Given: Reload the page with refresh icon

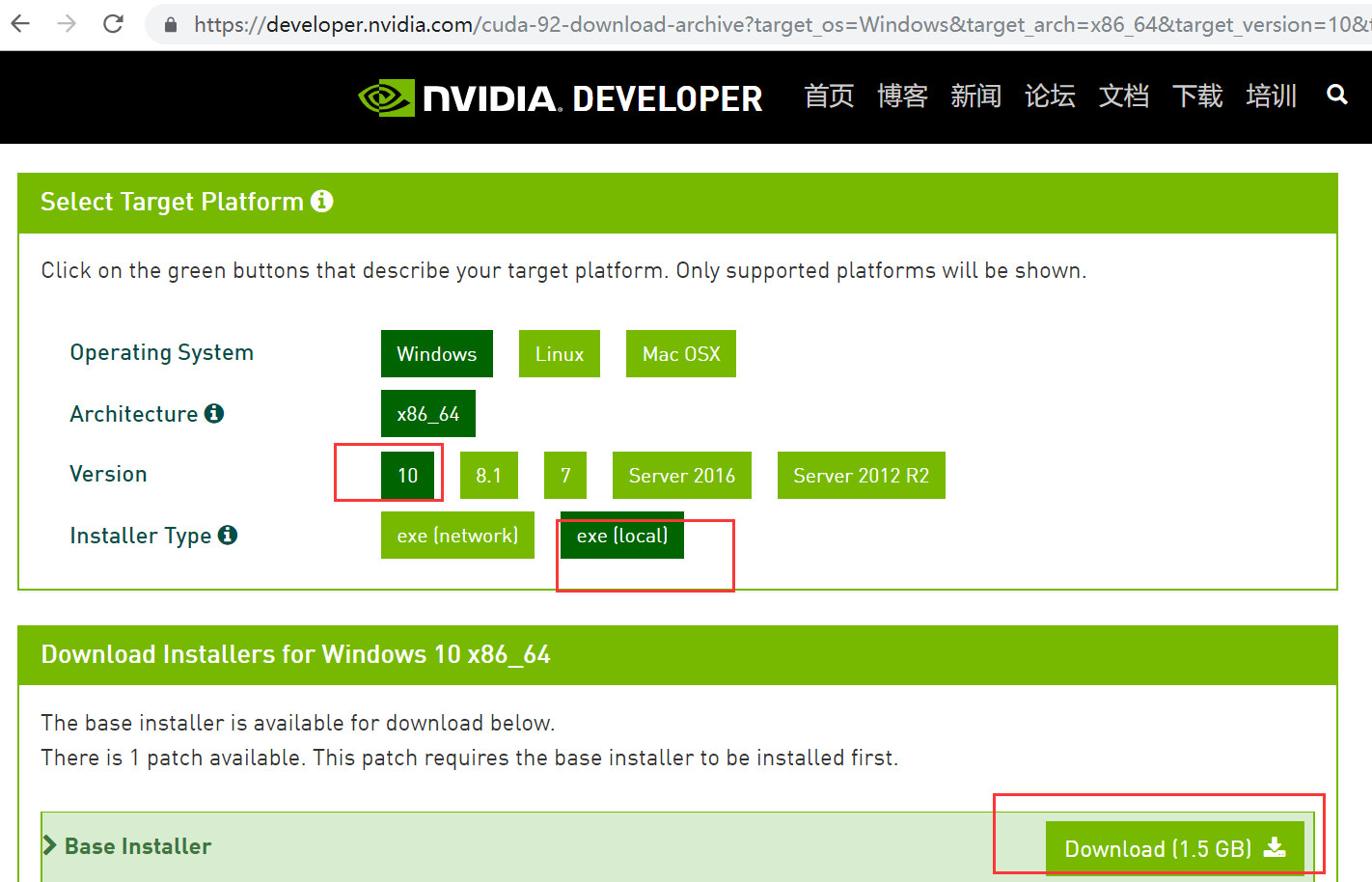Looking at the screenshot, I should (113, 23).
